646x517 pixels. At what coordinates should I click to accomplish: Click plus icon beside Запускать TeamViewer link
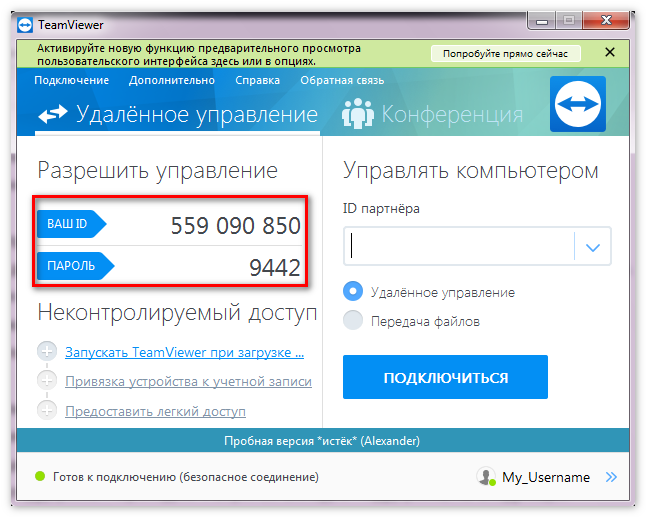click(x=47, y=351)
